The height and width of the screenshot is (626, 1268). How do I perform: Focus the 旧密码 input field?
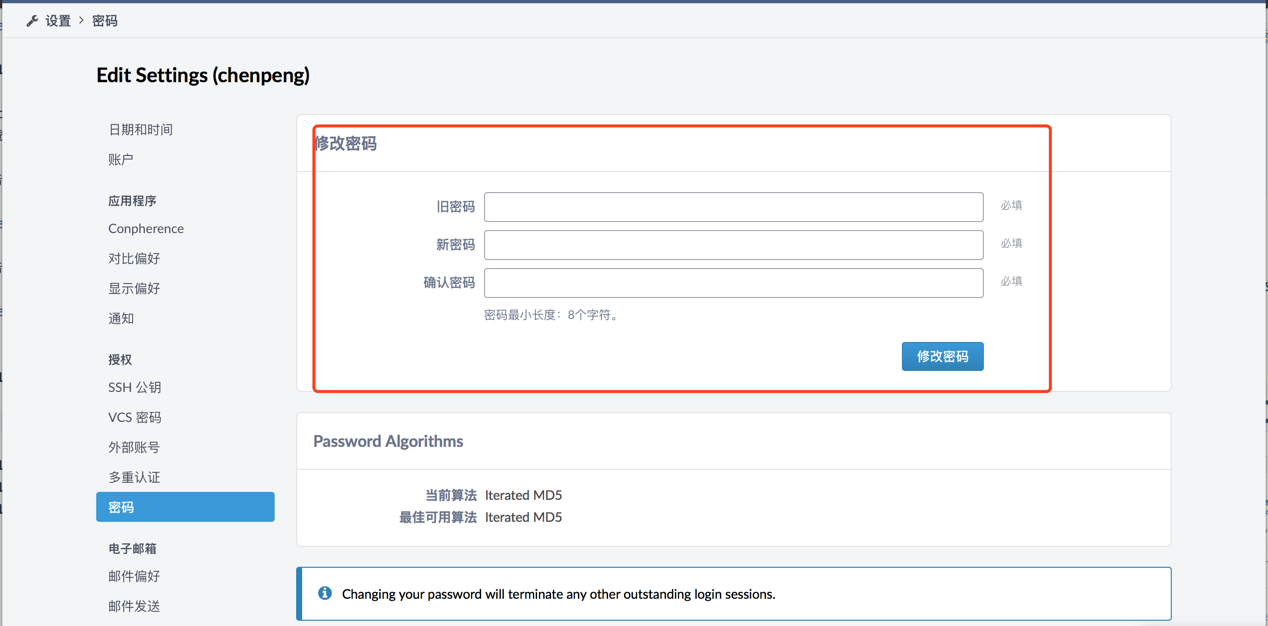pyautogui.click(x=734, y=207)
